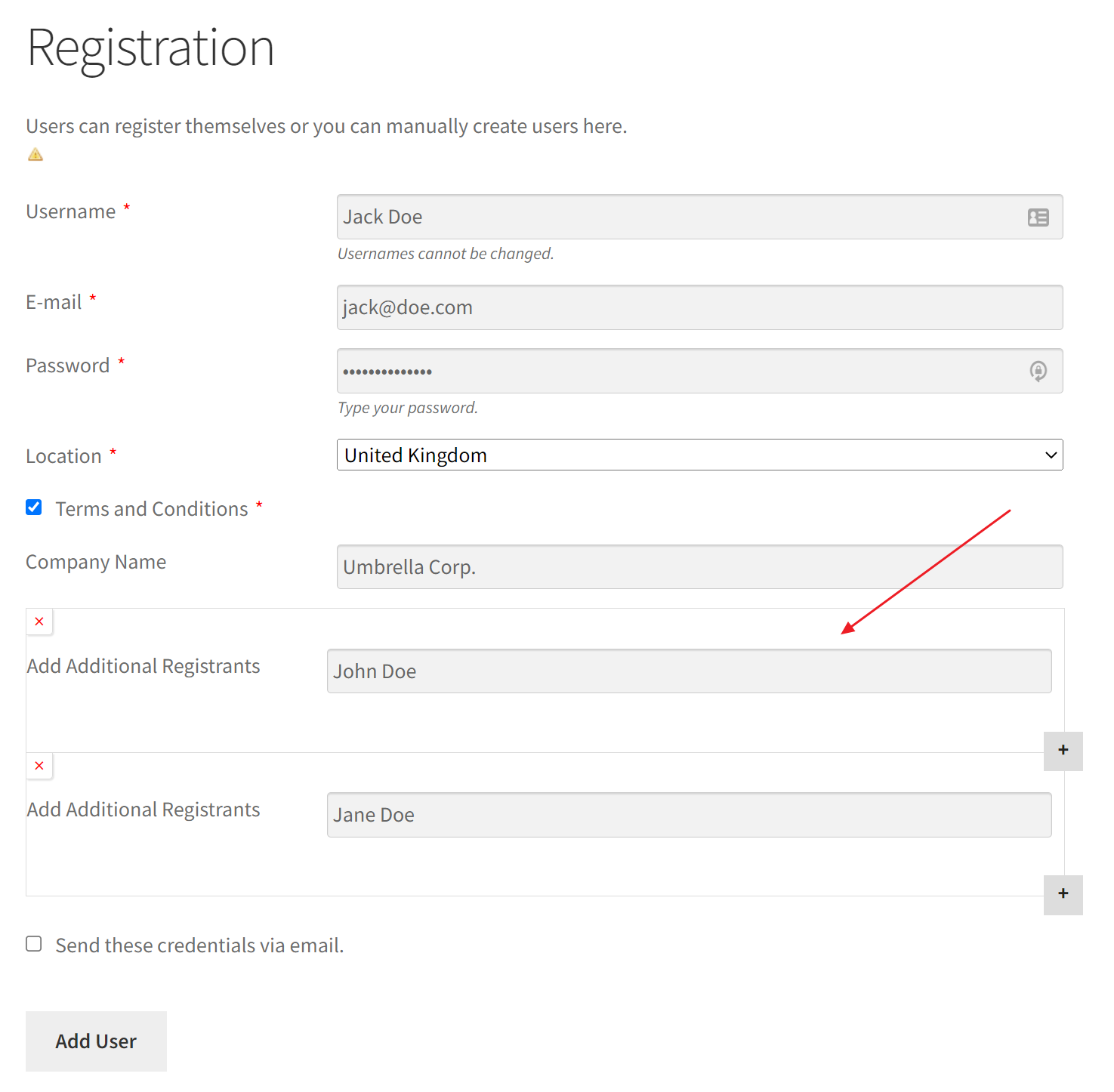The width and height of the screenshot is (1114, 1092).
Task: Click the Location field label text
Action: coord(63,456)
